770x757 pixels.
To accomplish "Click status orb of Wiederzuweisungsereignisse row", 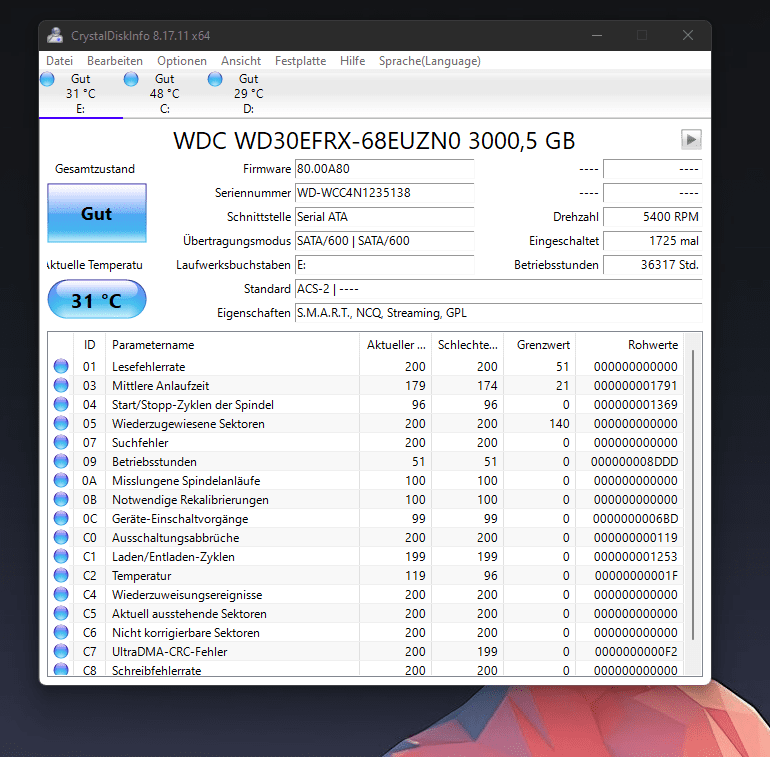I will coord(61,595).
